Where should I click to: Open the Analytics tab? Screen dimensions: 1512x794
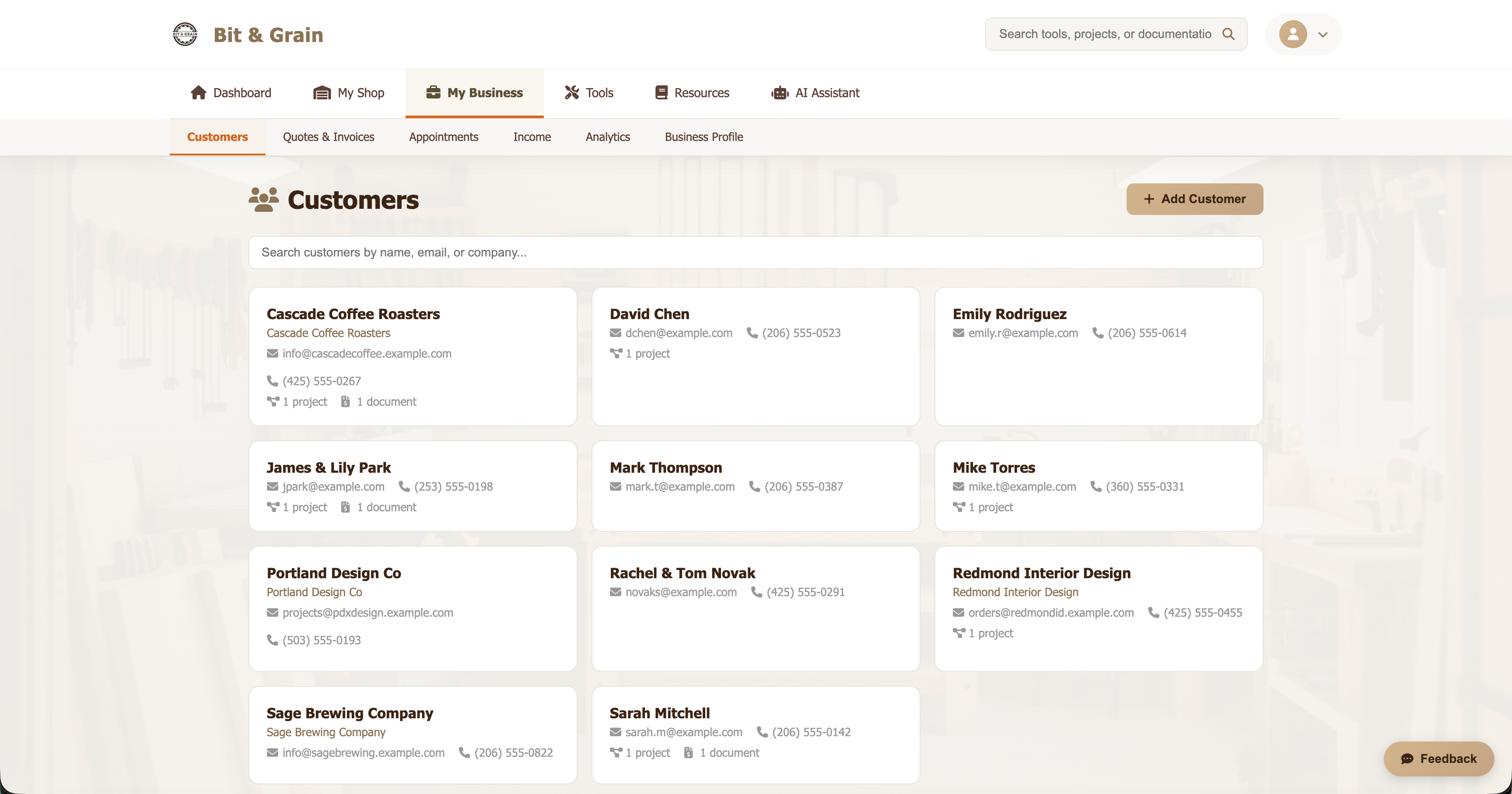pos(608,137)
